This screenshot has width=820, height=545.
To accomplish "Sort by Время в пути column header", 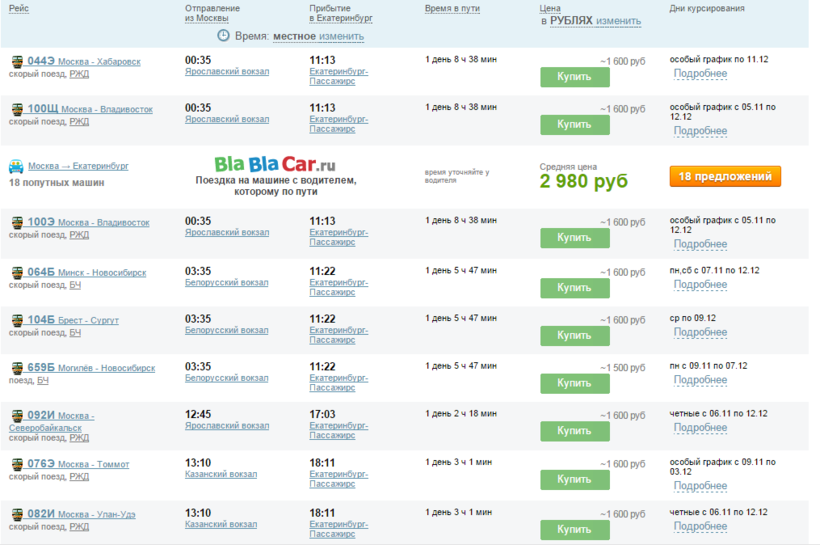I will click(x=452, y=8).
